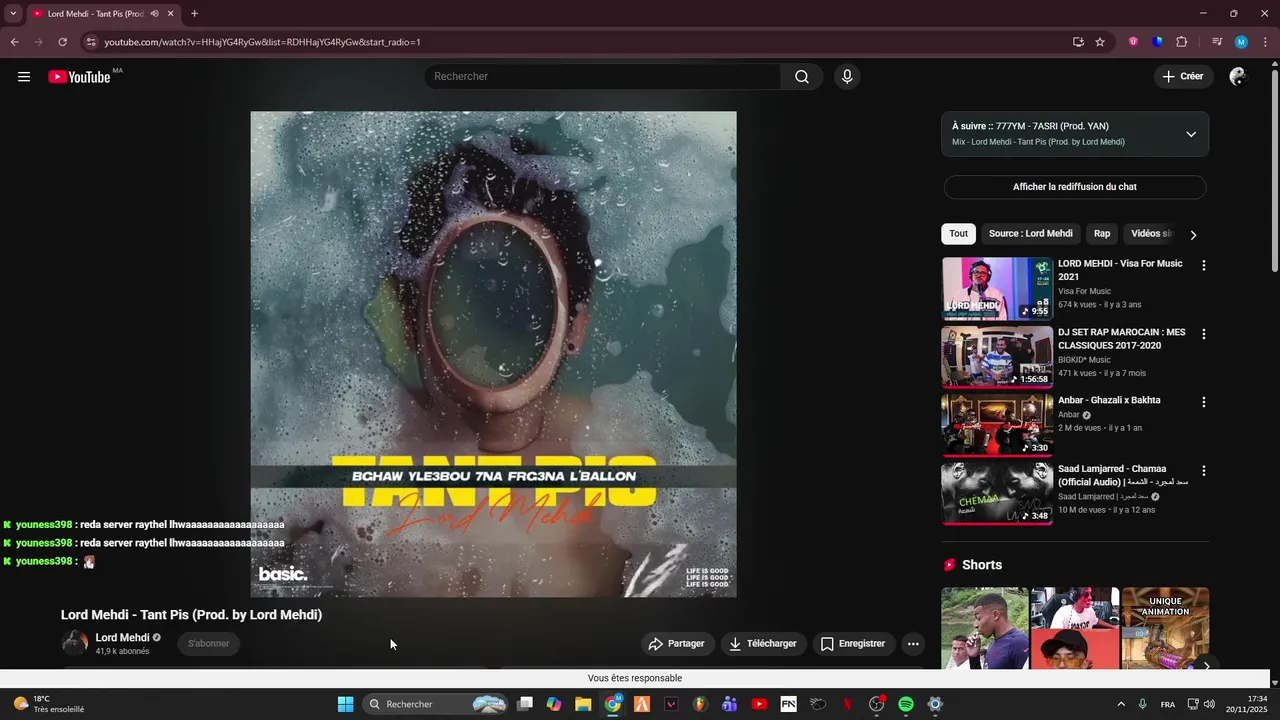1280x720 pixels.
Task: Click the Télécharger button
Action: pyautogui.click(x=762, y=644)
